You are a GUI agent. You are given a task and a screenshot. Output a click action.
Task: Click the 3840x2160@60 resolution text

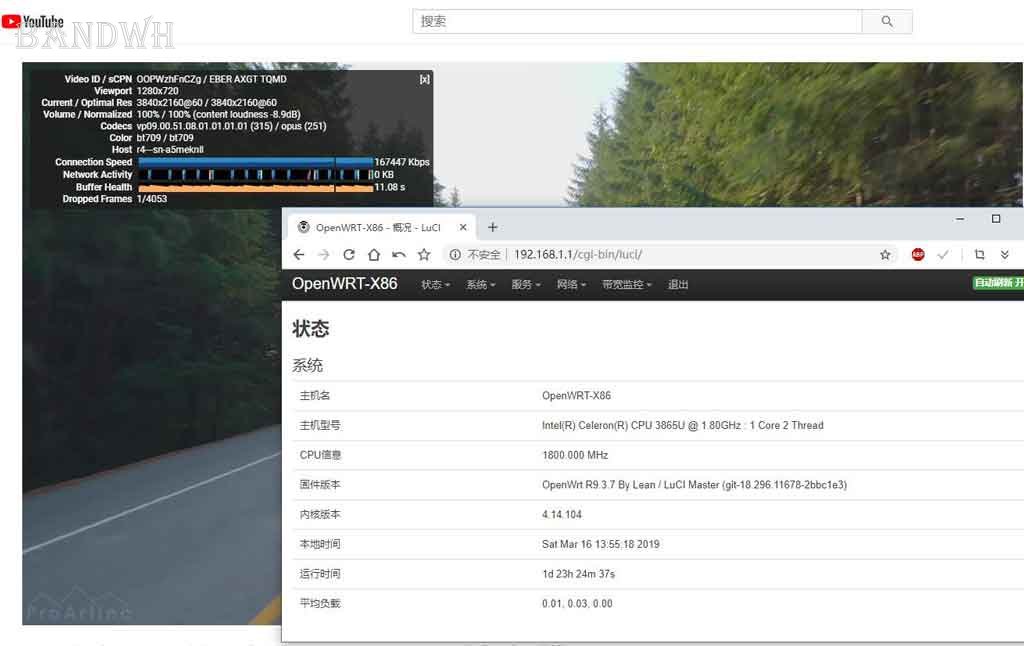point(206,103)
